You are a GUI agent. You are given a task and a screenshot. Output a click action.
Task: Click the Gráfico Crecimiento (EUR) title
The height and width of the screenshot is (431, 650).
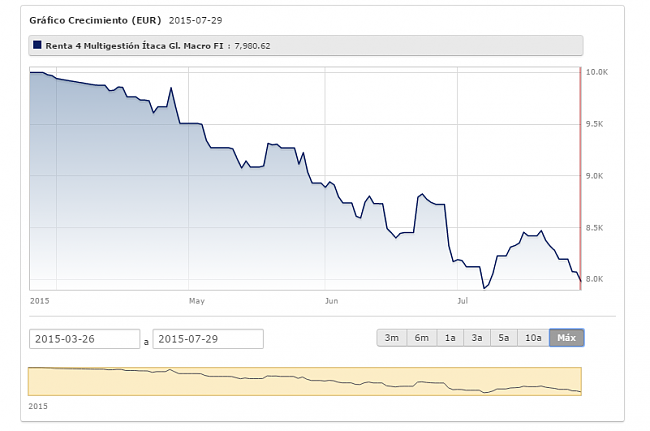click(x=94, y=20)
